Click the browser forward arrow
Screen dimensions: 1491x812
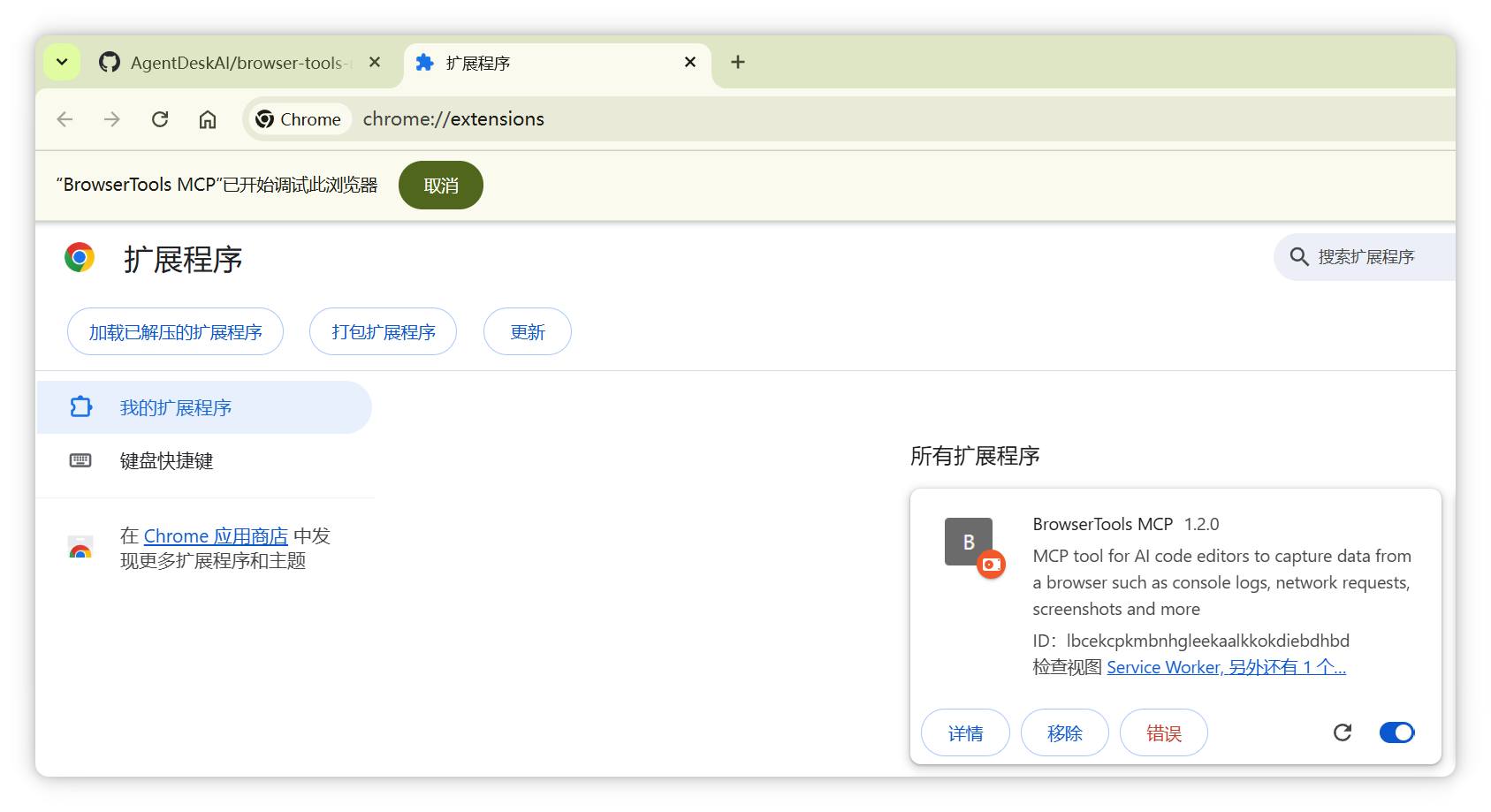112,119
